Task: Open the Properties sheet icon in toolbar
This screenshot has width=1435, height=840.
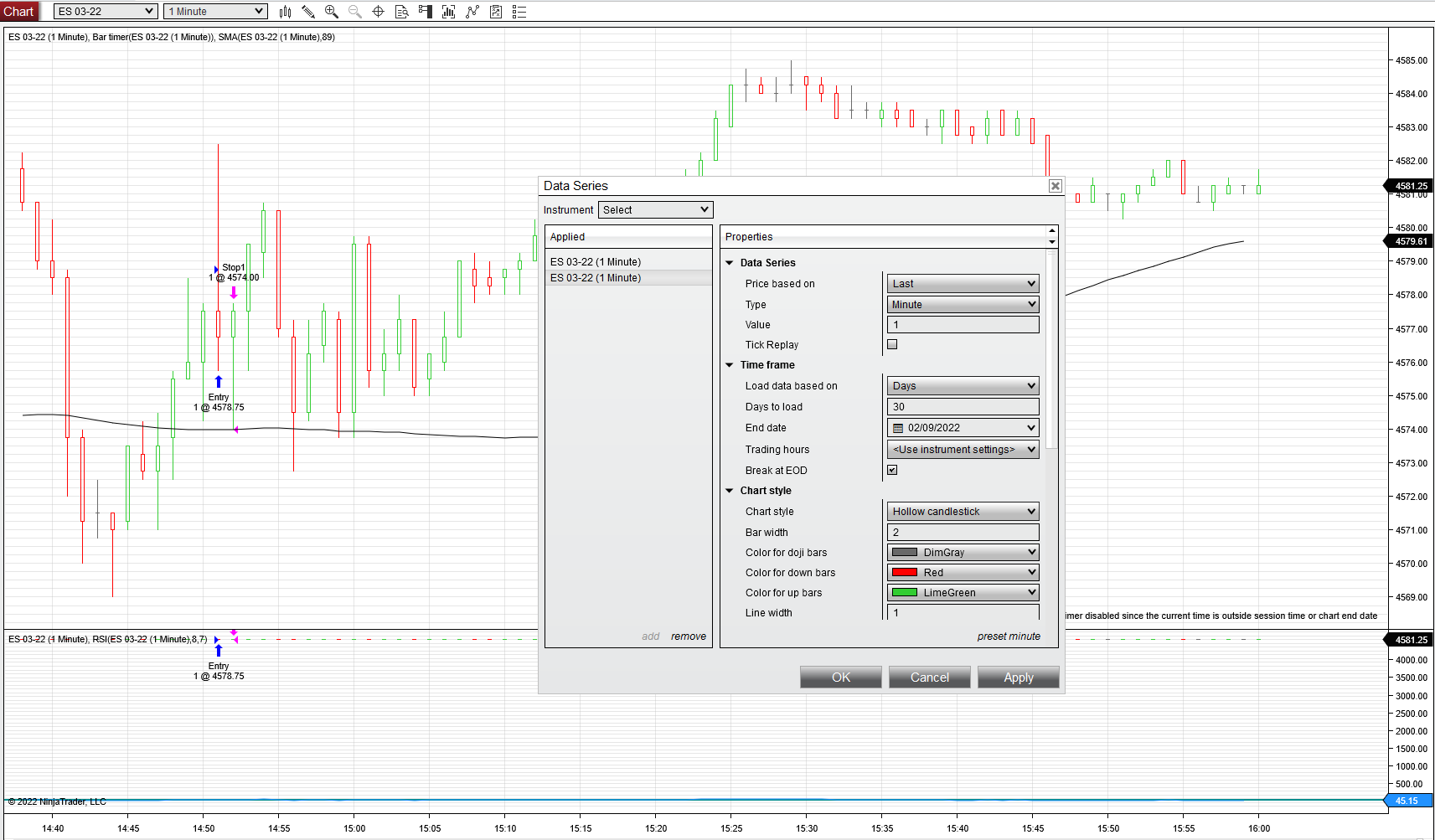Action: [x=496, y=12]
